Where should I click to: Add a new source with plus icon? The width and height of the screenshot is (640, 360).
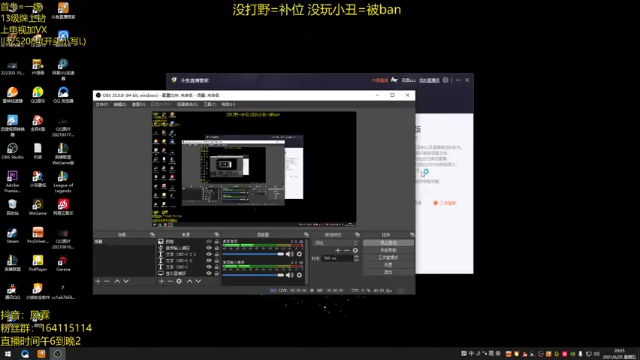coord(162,281)
